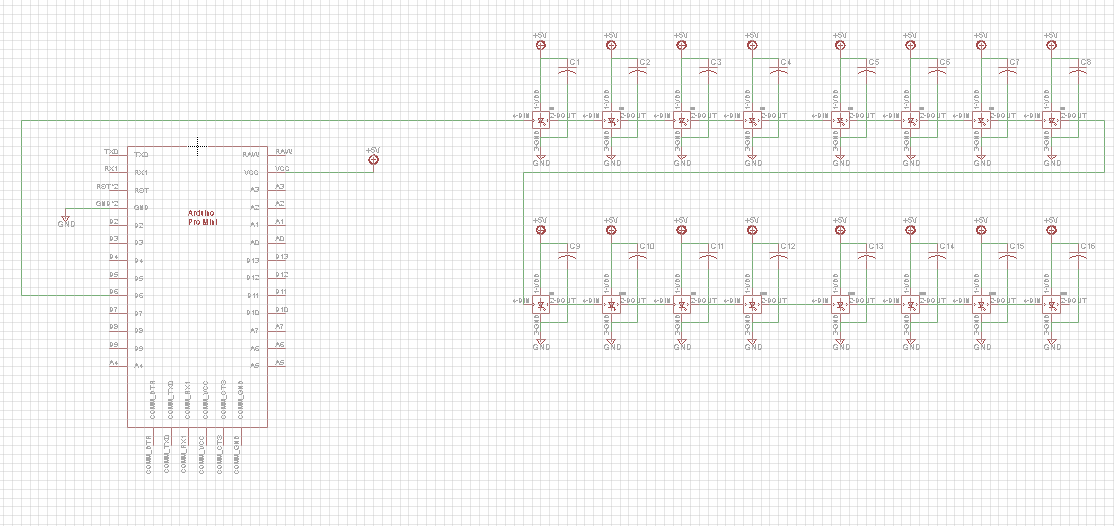Click the COMM_VCC label below the Arduino box

202,453
